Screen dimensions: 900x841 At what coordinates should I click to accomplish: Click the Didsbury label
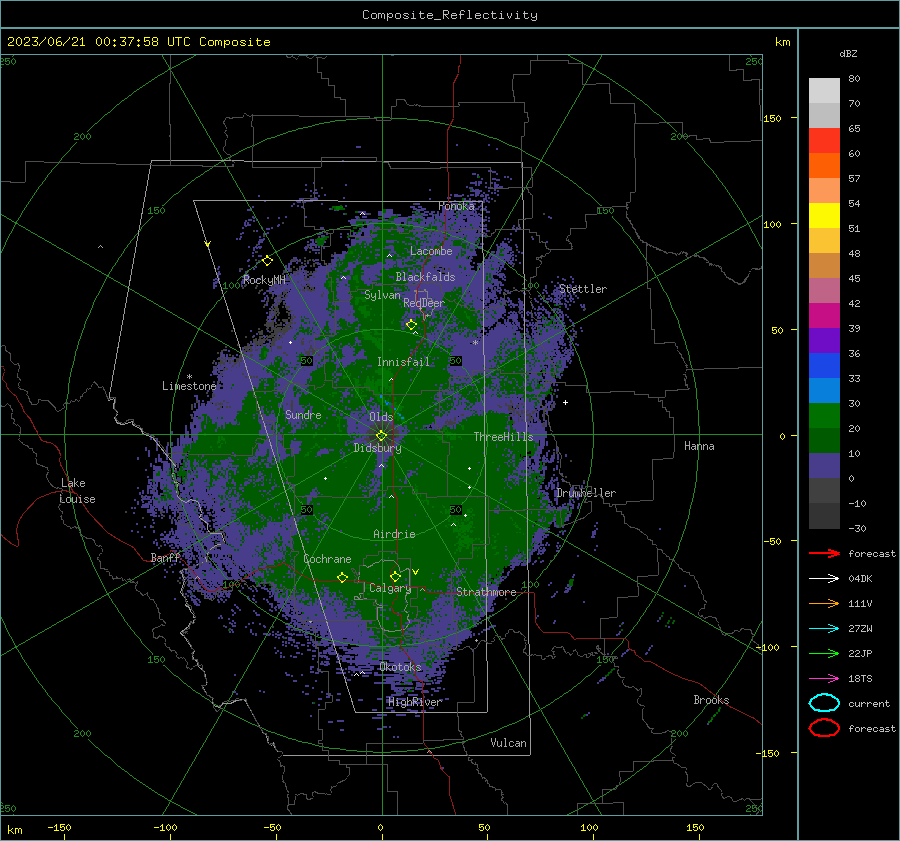377,448
